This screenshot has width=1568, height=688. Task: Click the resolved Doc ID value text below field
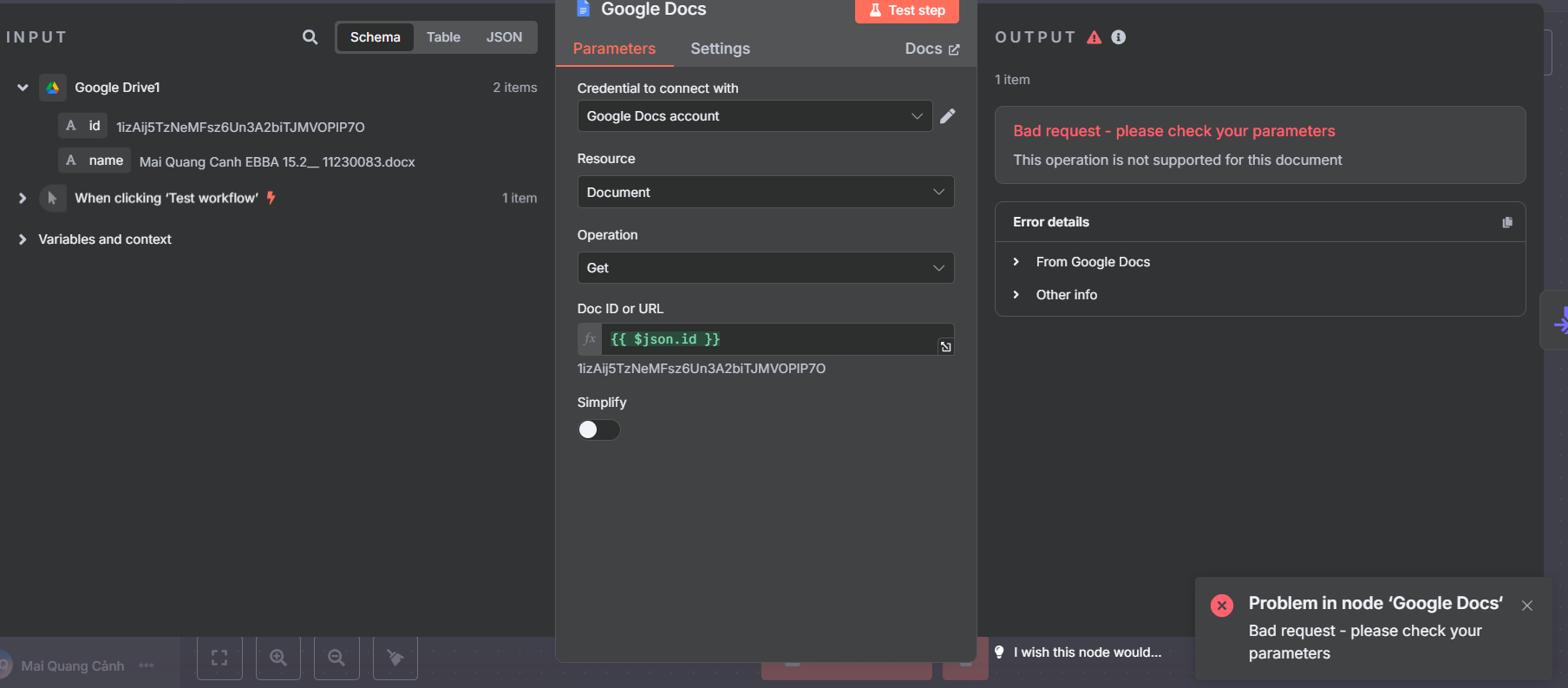click(702, 369)
